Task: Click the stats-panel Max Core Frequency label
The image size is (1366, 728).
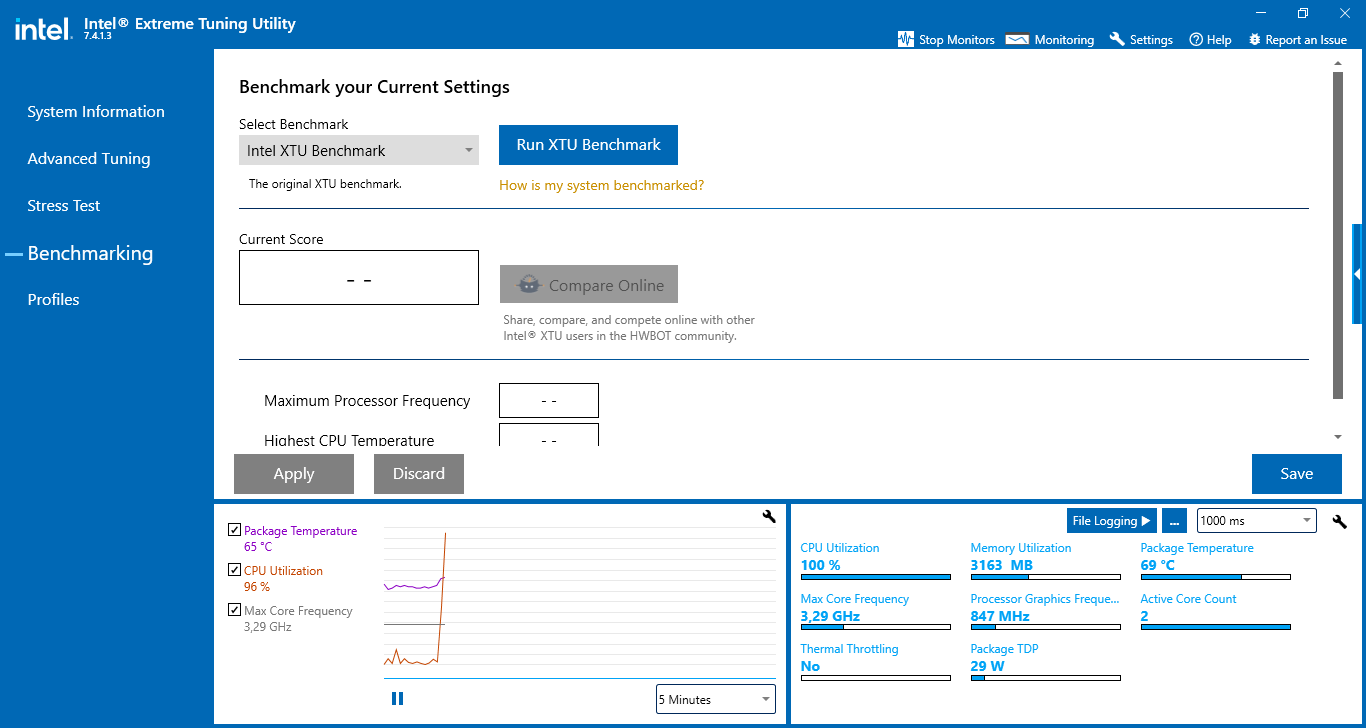Action: coord(855,599)
